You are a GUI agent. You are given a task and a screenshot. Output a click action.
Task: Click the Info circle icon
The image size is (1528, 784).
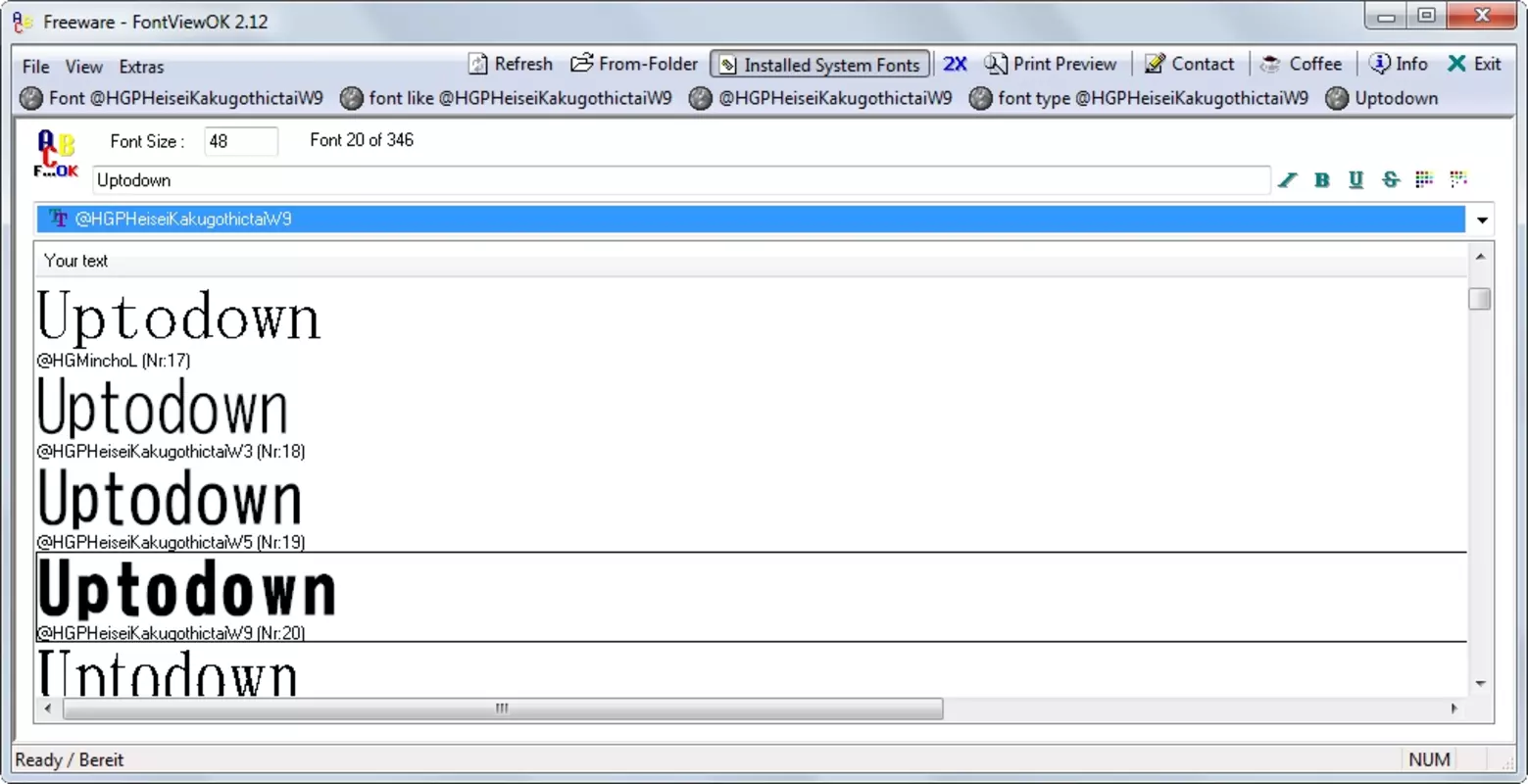click(1379, 64)
